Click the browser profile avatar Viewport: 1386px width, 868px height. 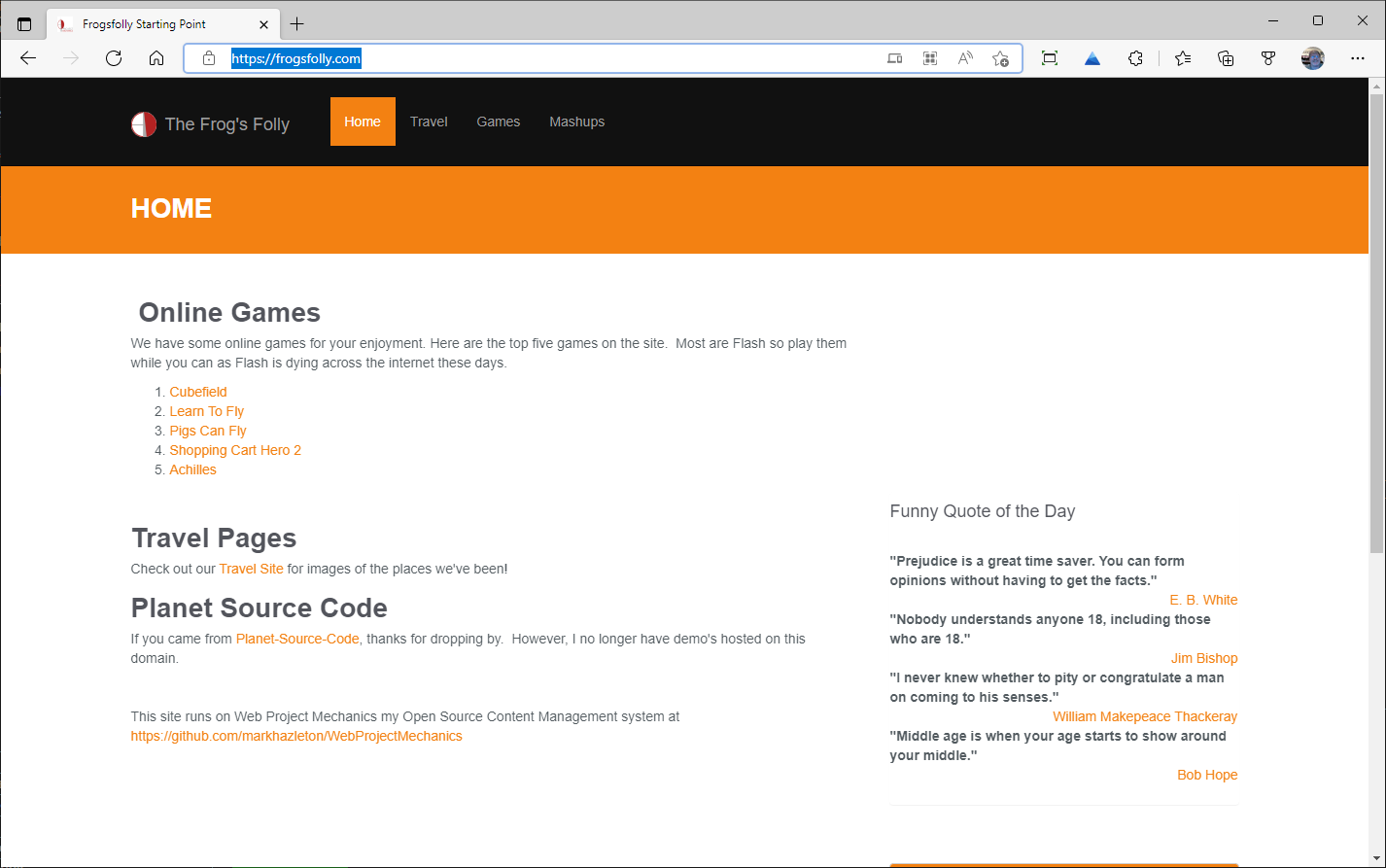coord(1312,58)
